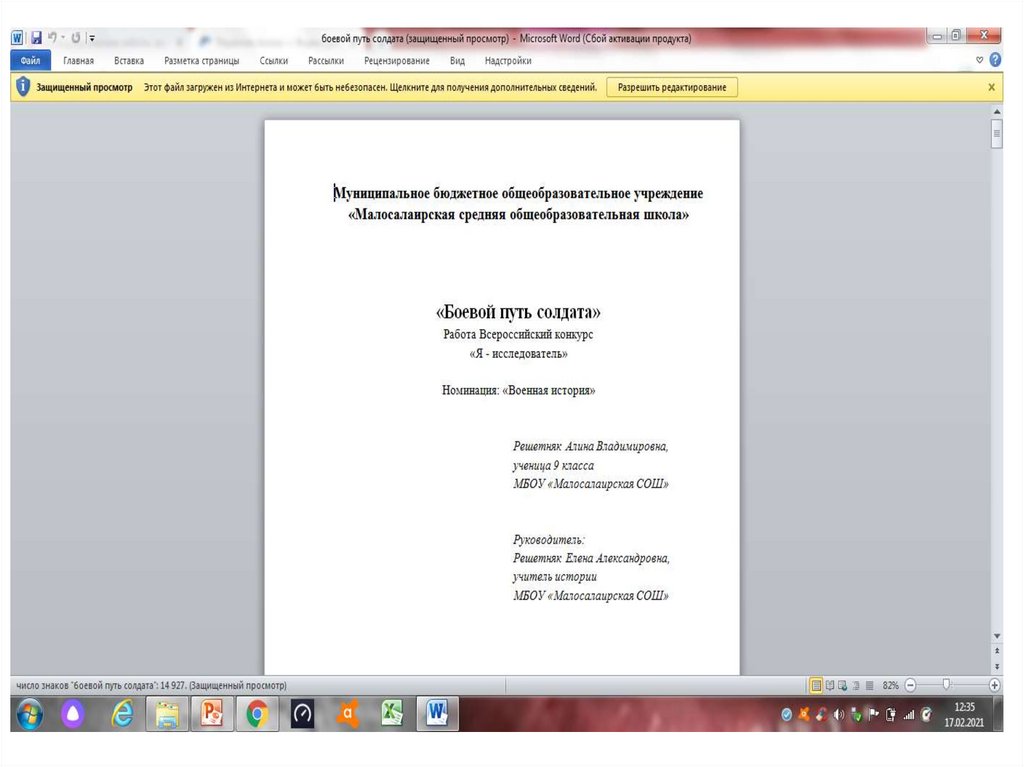Switch to the Вставка ribbon tab

(x=129, y=61)
